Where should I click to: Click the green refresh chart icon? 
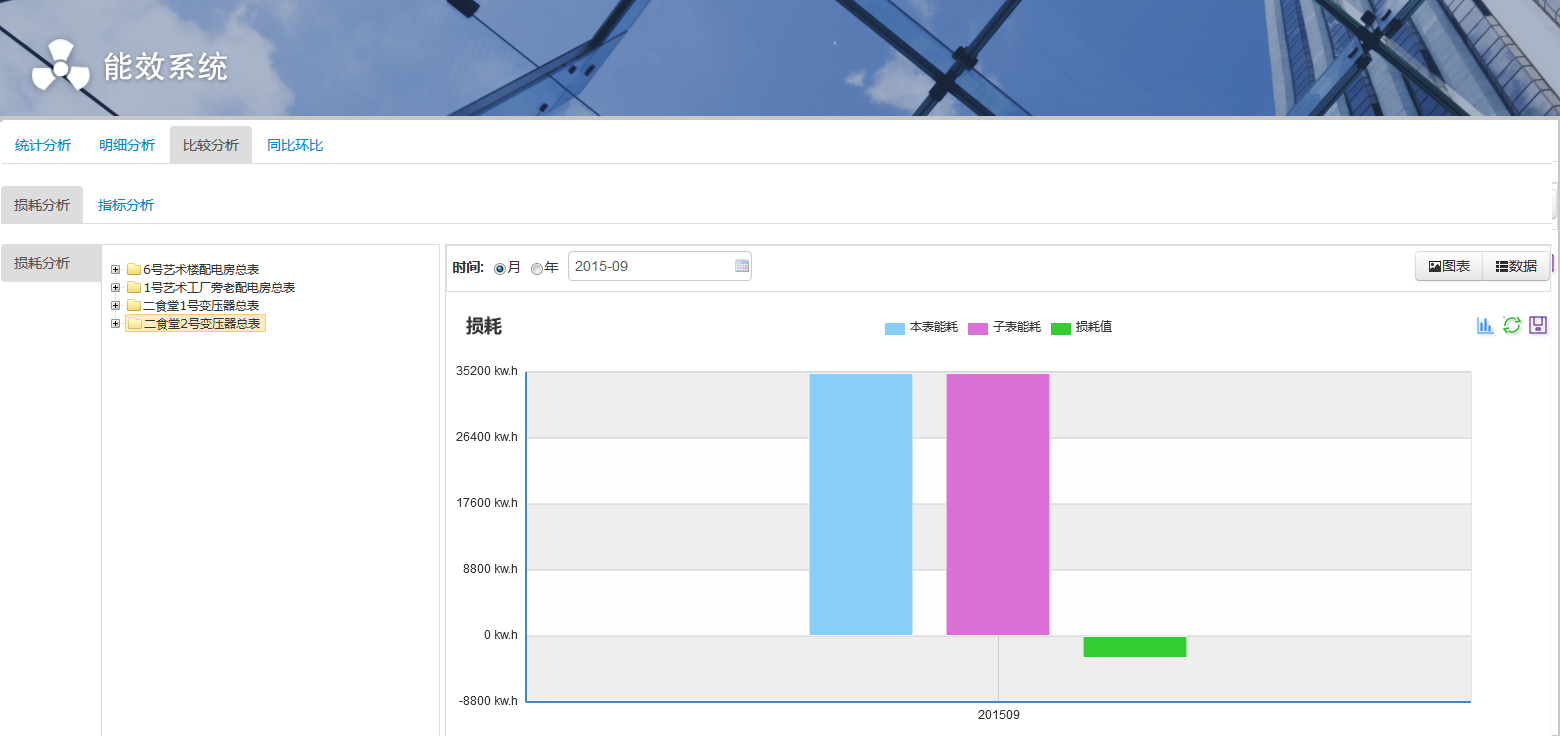pyautogui.click(x=1512, y=325)
